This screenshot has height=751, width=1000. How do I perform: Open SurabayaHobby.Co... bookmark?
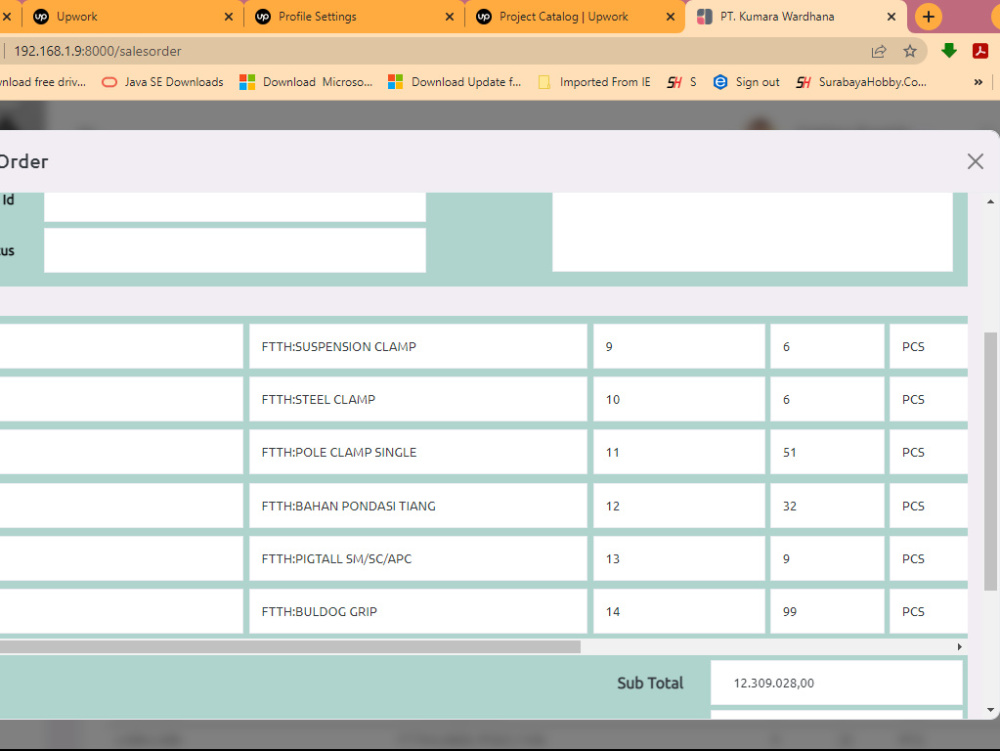tap(862, 82)
